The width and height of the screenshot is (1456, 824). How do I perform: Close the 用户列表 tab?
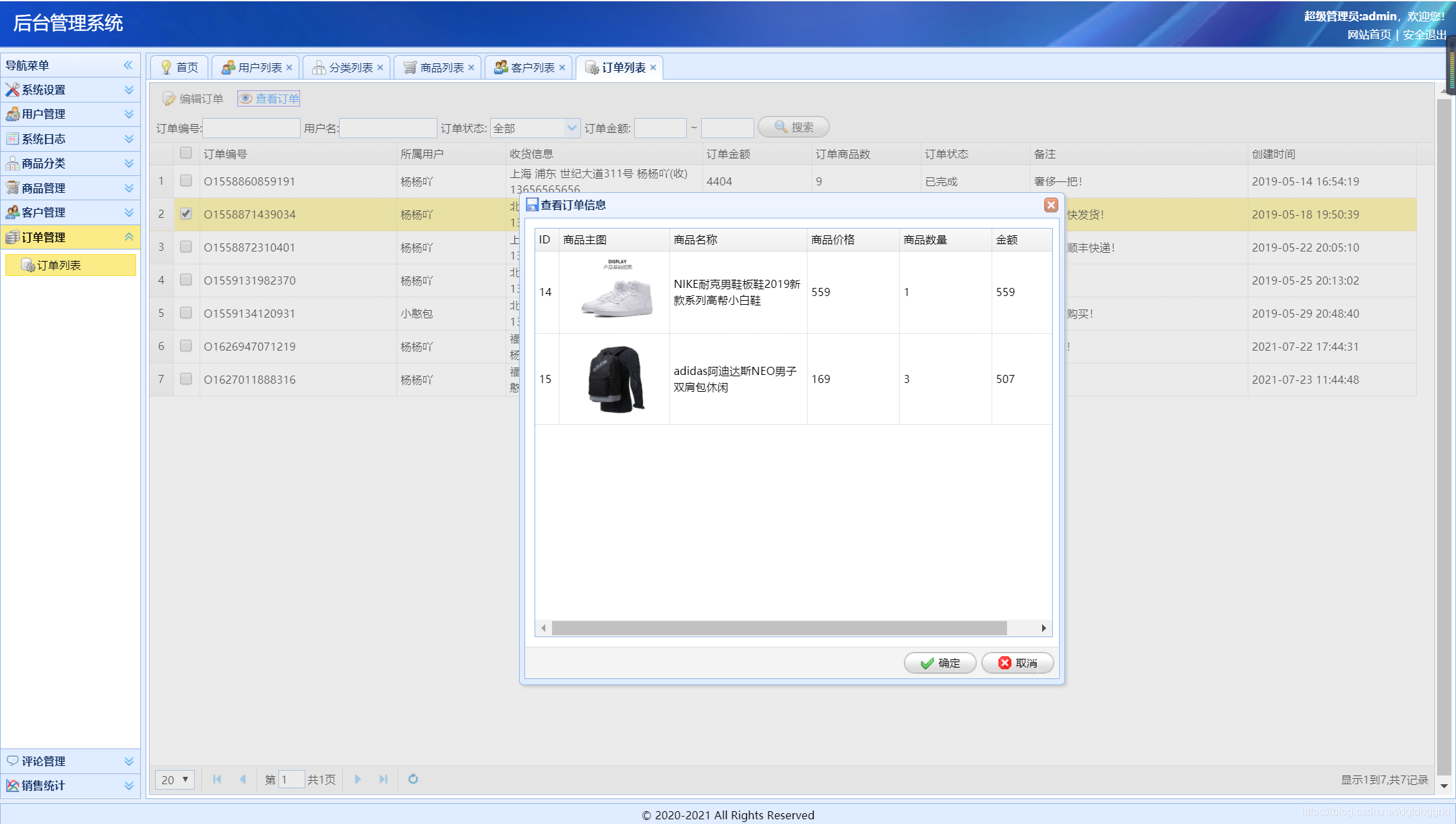289,67
